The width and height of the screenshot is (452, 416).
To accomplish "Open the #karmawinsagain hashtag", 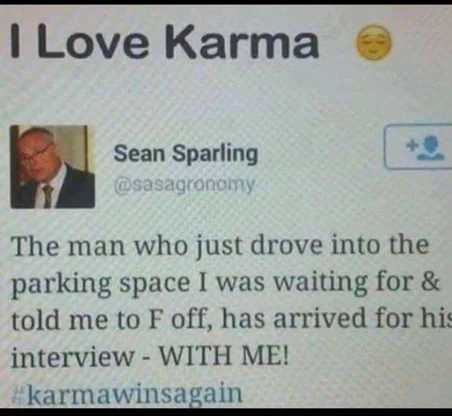I will pyautogui.click(x=127, y=394).
